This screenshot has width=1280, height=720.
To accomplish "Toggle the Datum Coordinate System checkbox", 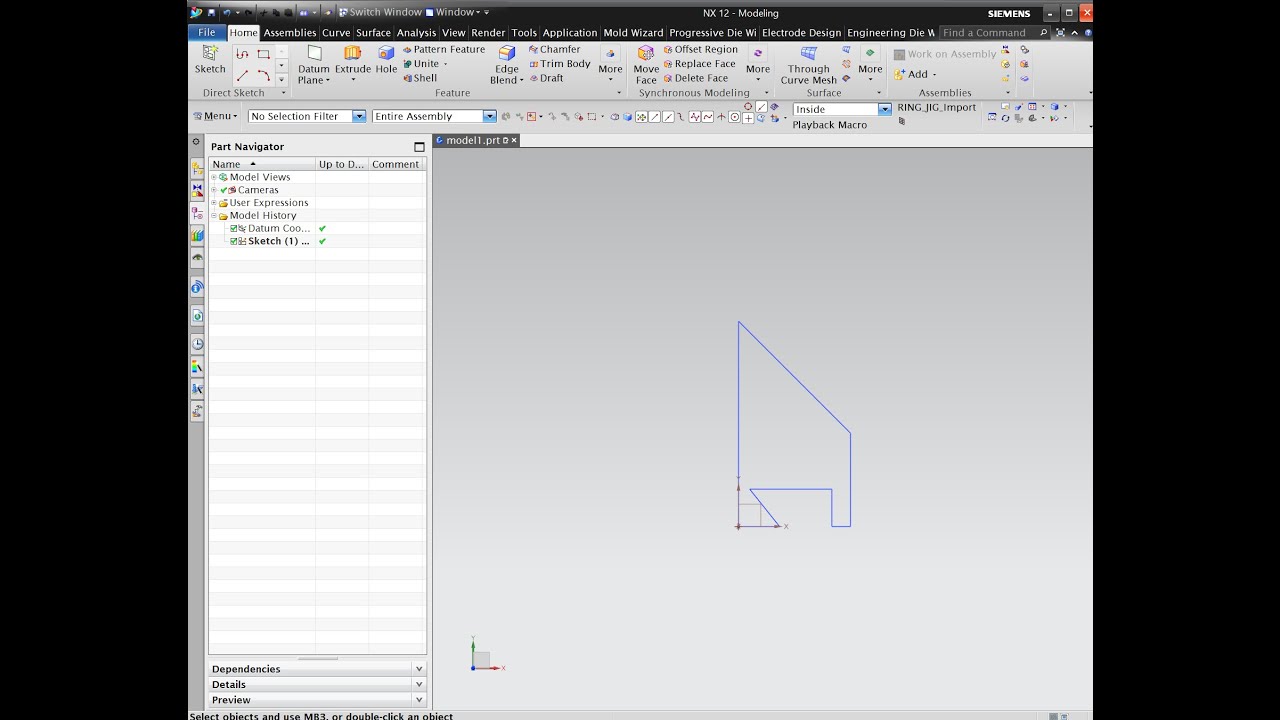I will [x=234, y=228].
